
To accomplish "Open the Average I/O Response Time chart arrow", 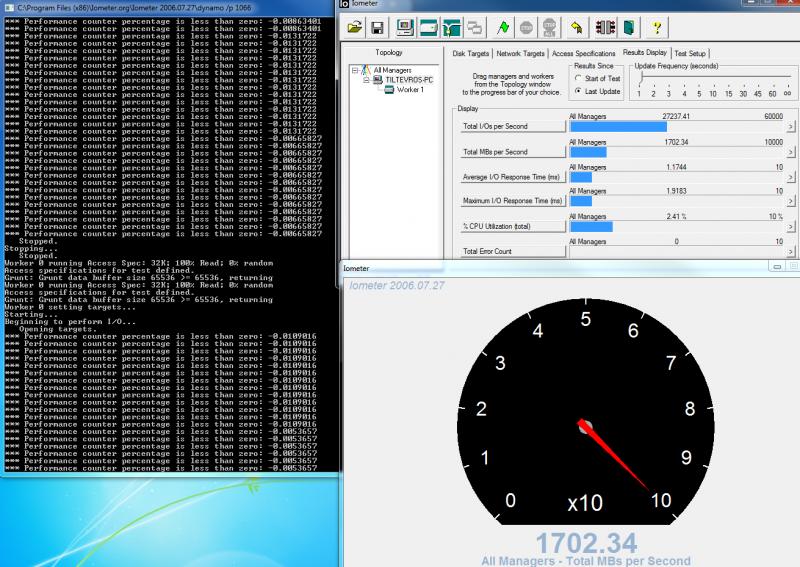I will [790, 177].
